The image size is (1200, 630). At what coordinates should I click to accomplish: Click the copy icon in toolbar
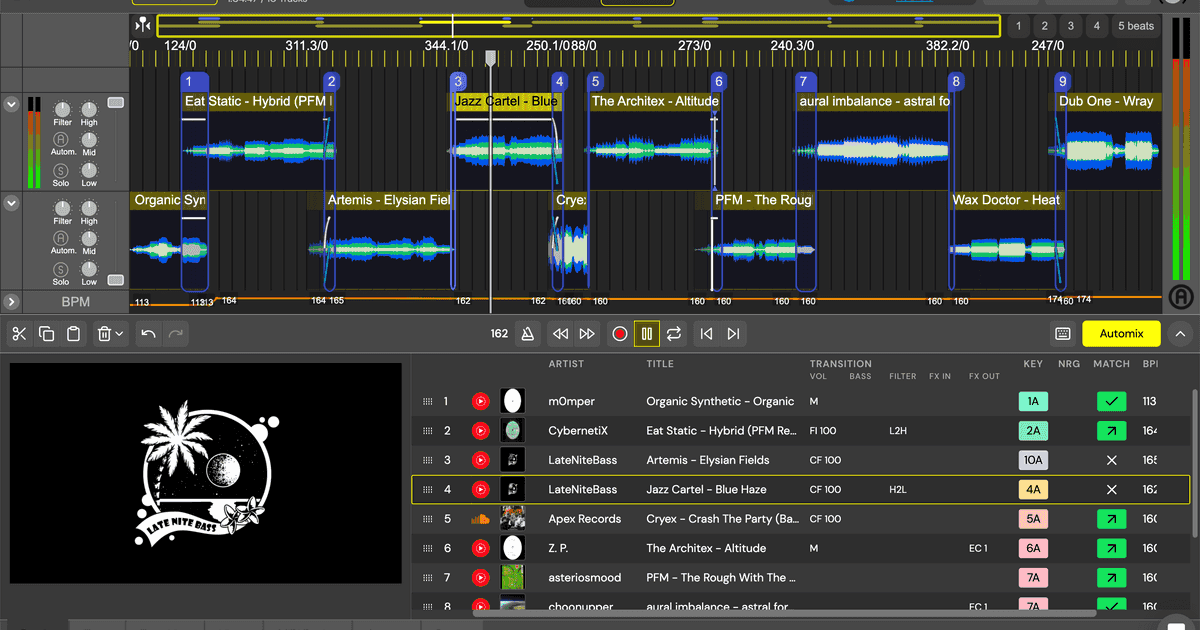(46, 334)
